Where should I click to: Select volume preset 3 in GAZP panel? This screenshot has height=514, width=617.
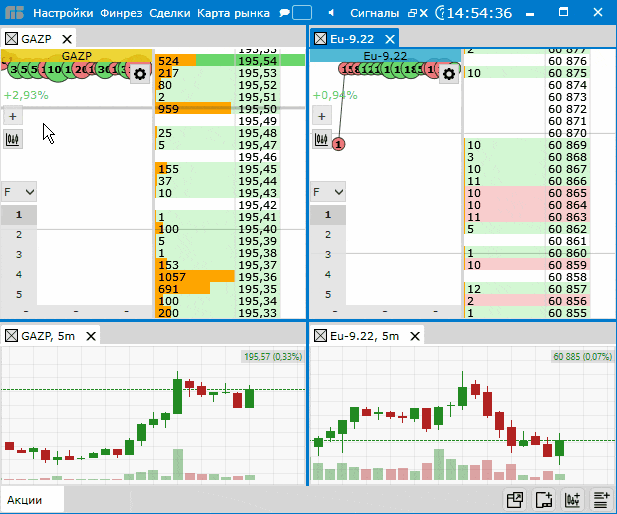[x=19, y=254]
